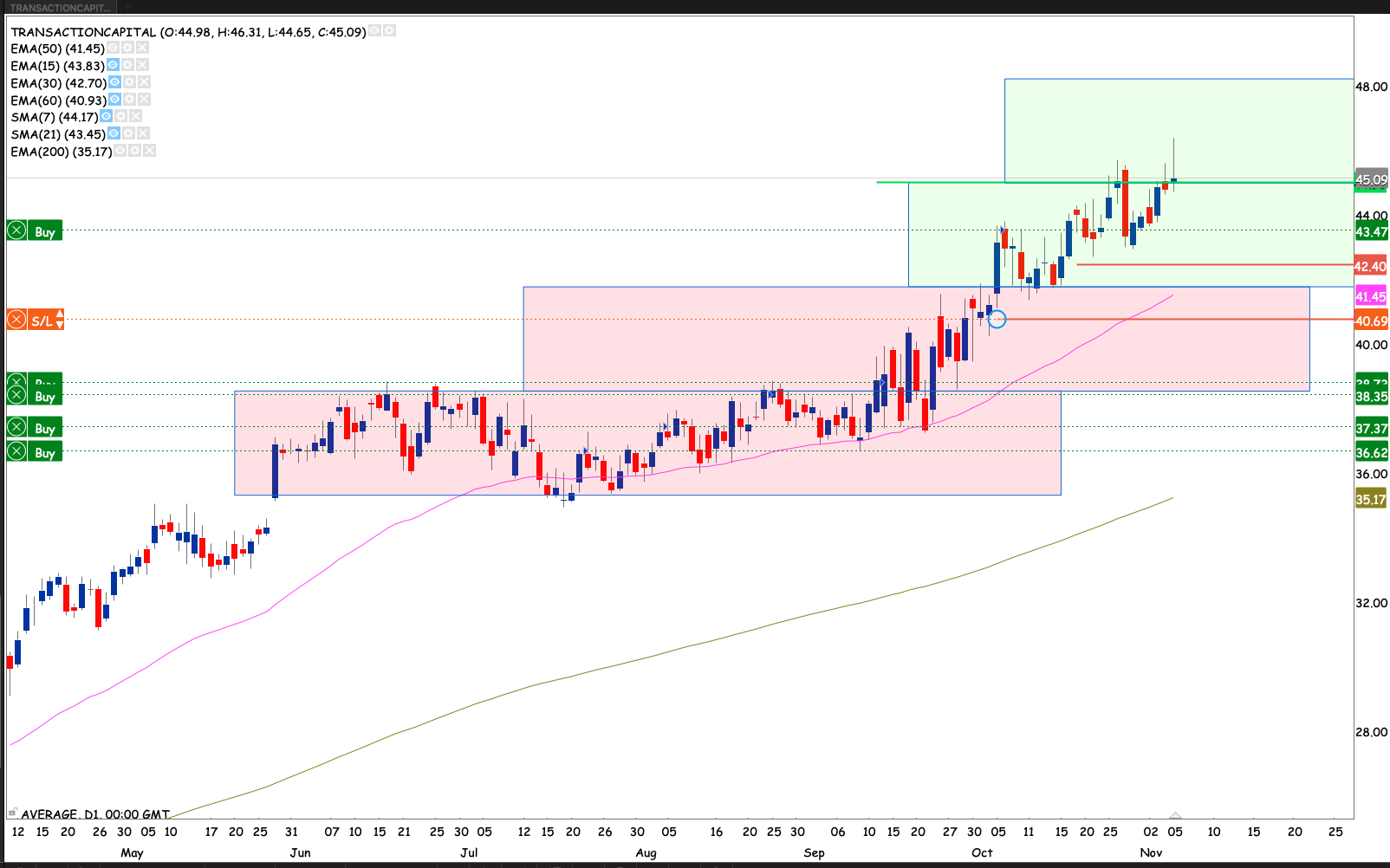Adjust S/L level using up-down arrows

tap(59, 321)
